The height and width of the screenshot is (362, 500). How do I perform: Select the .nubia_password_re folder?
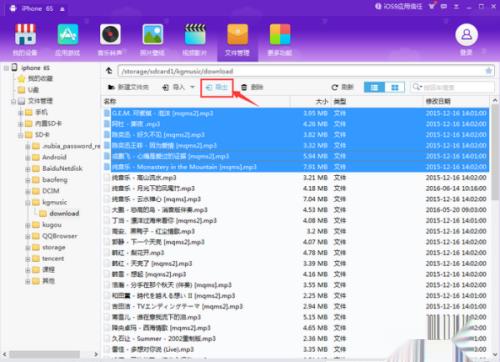pos(71,146)
